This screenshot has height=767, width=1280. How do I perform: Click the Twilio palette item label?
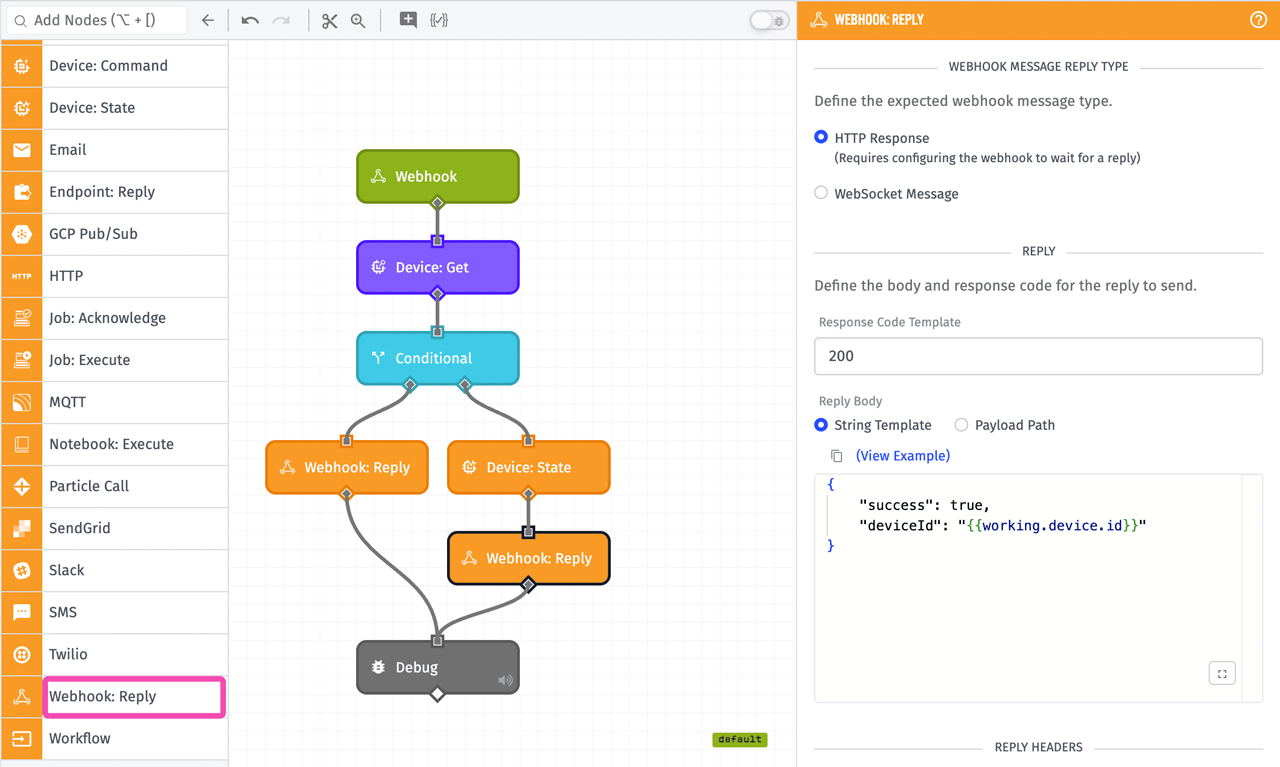click(x=68, y=654)
